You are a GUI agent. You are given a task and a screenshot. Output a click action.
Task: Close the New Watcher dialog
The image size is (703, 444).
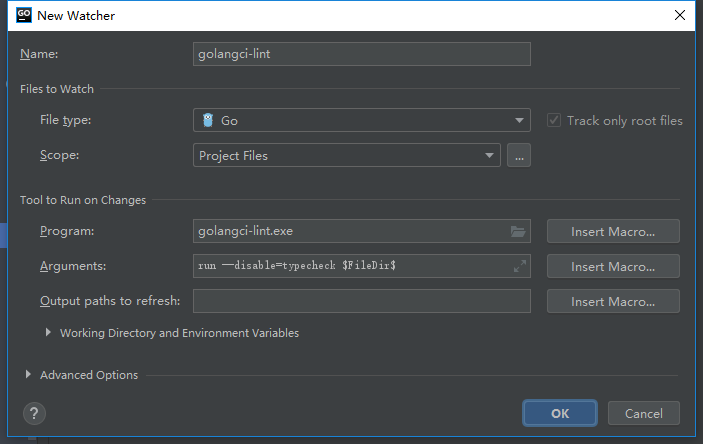680,15
